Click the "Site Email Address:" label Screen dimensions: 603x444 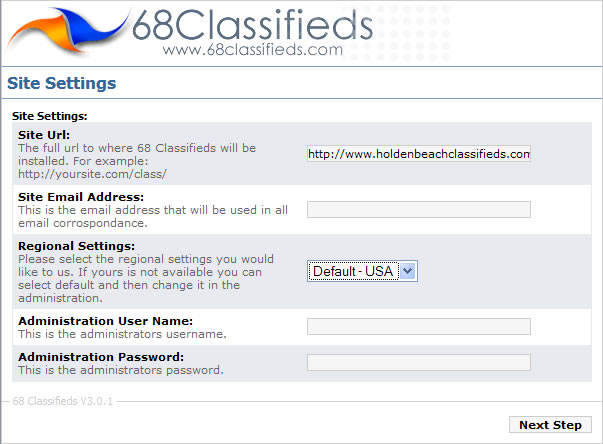(81, 197)
